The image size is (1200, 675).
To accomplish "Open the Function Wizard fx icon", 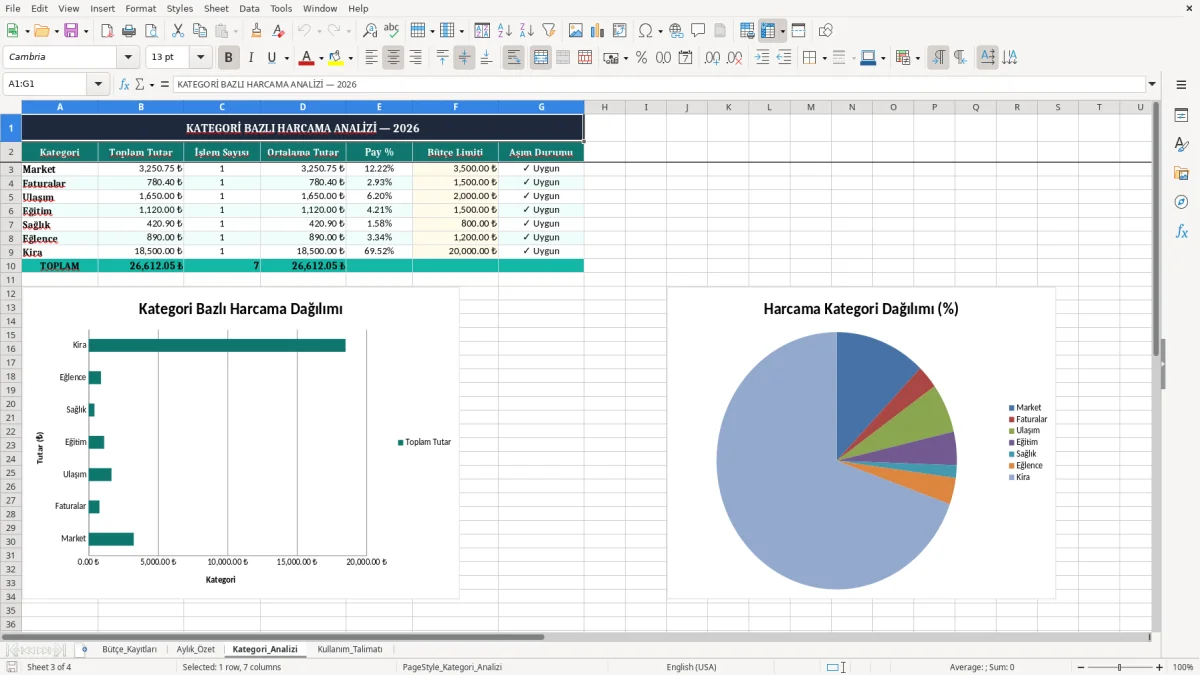I will (x=124, y=84).
